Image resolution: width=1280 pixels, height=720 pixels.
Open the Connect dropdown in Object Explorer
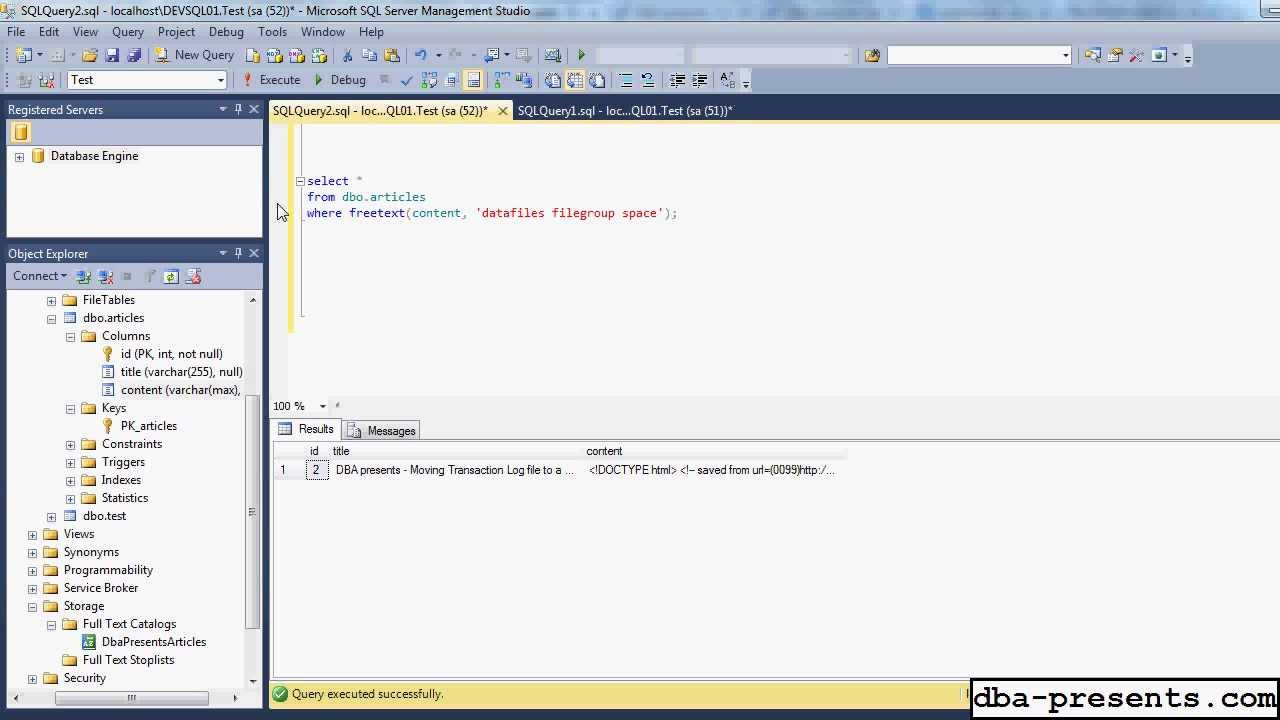pos(40,276)
